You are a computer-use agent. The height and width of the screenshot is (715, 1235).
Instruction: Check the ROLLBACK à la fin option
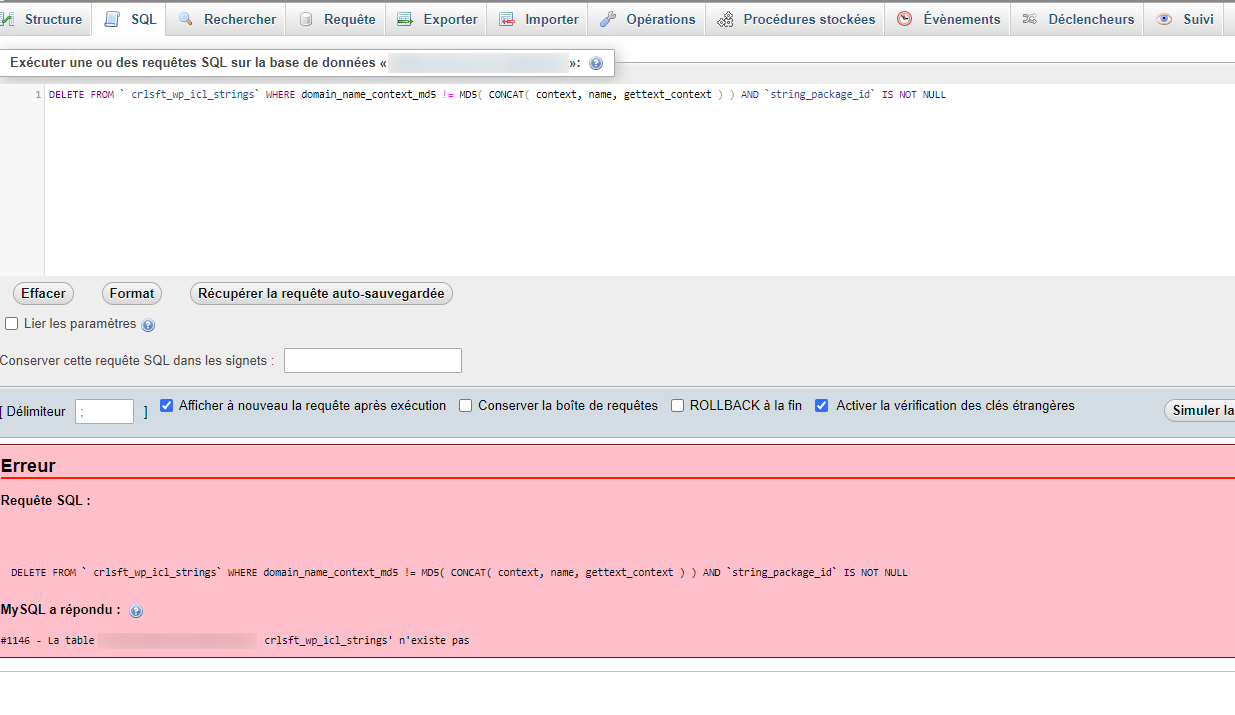pyautogui.click(x=677, y=406)
